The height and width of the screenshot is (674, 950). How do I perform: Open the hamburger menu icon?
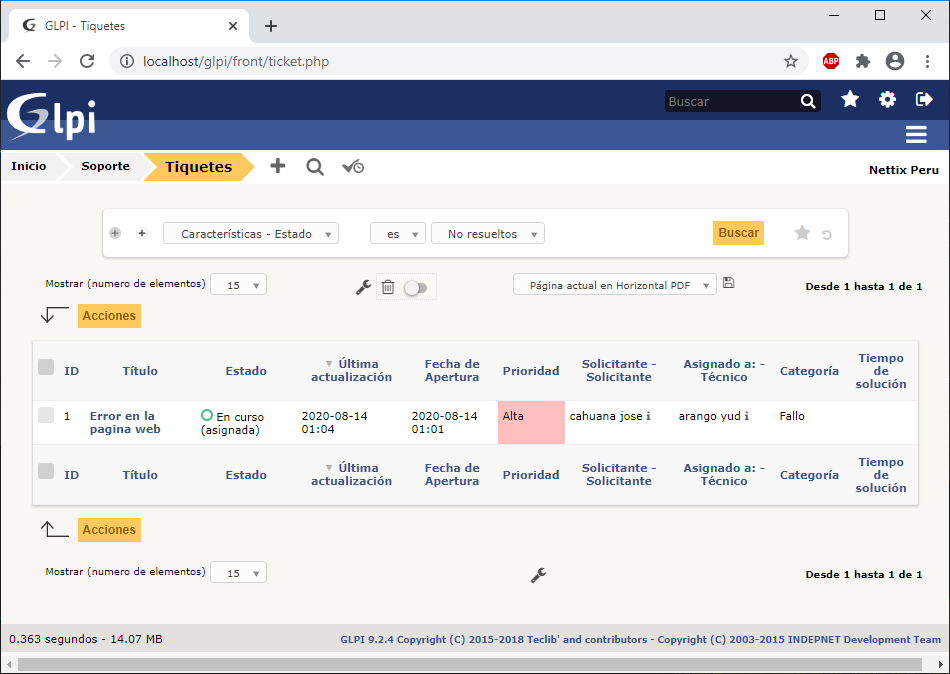[x=915, y=135]
